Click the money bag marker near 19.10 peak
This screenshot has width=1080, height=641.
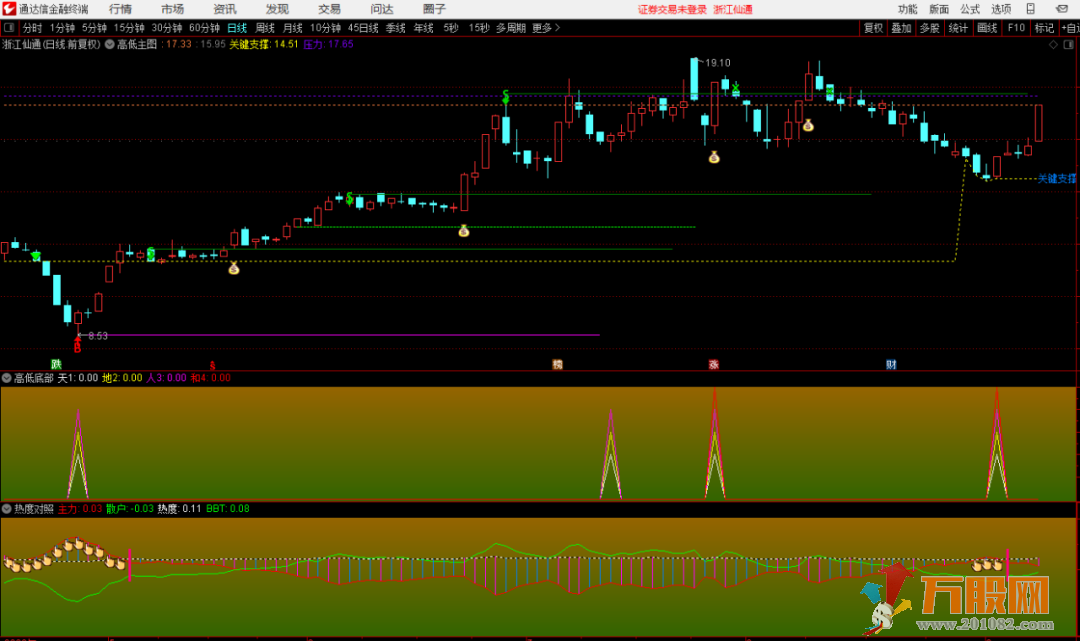[714, 157]
